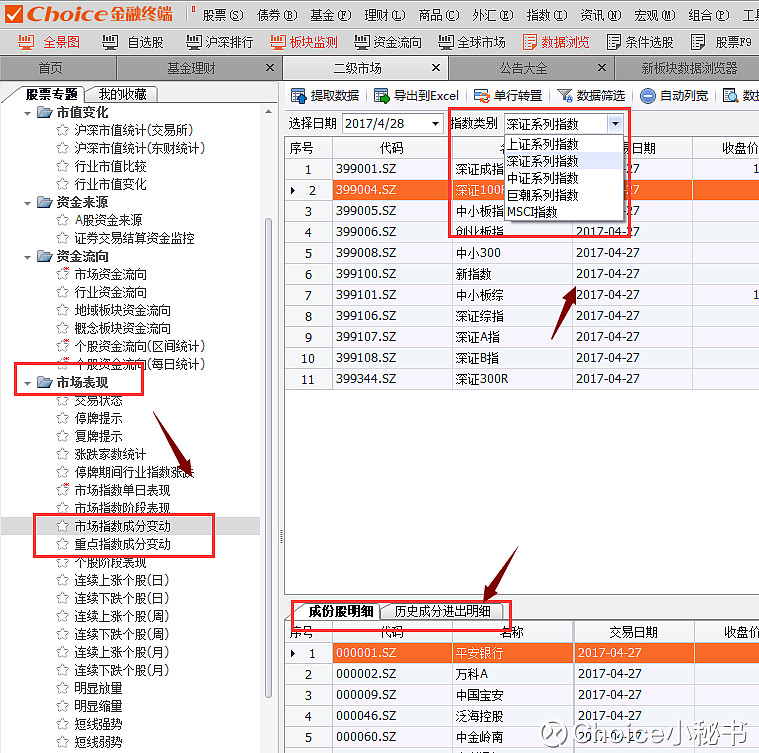Star 沪深市值统计(交易所) as favorite
Viewport: 759px width, 753px height.
click(x=62, y=130)
